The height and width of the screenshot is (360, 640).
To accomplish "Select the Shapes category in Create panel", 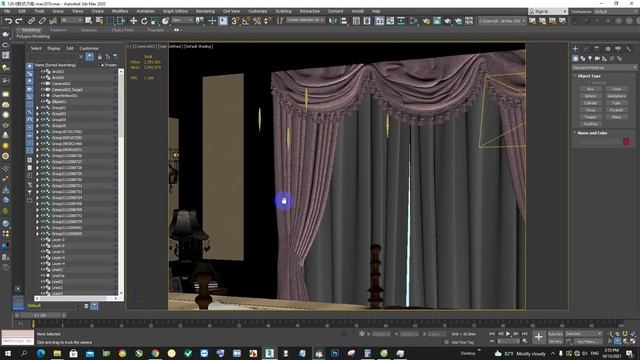I will point(582,59).
